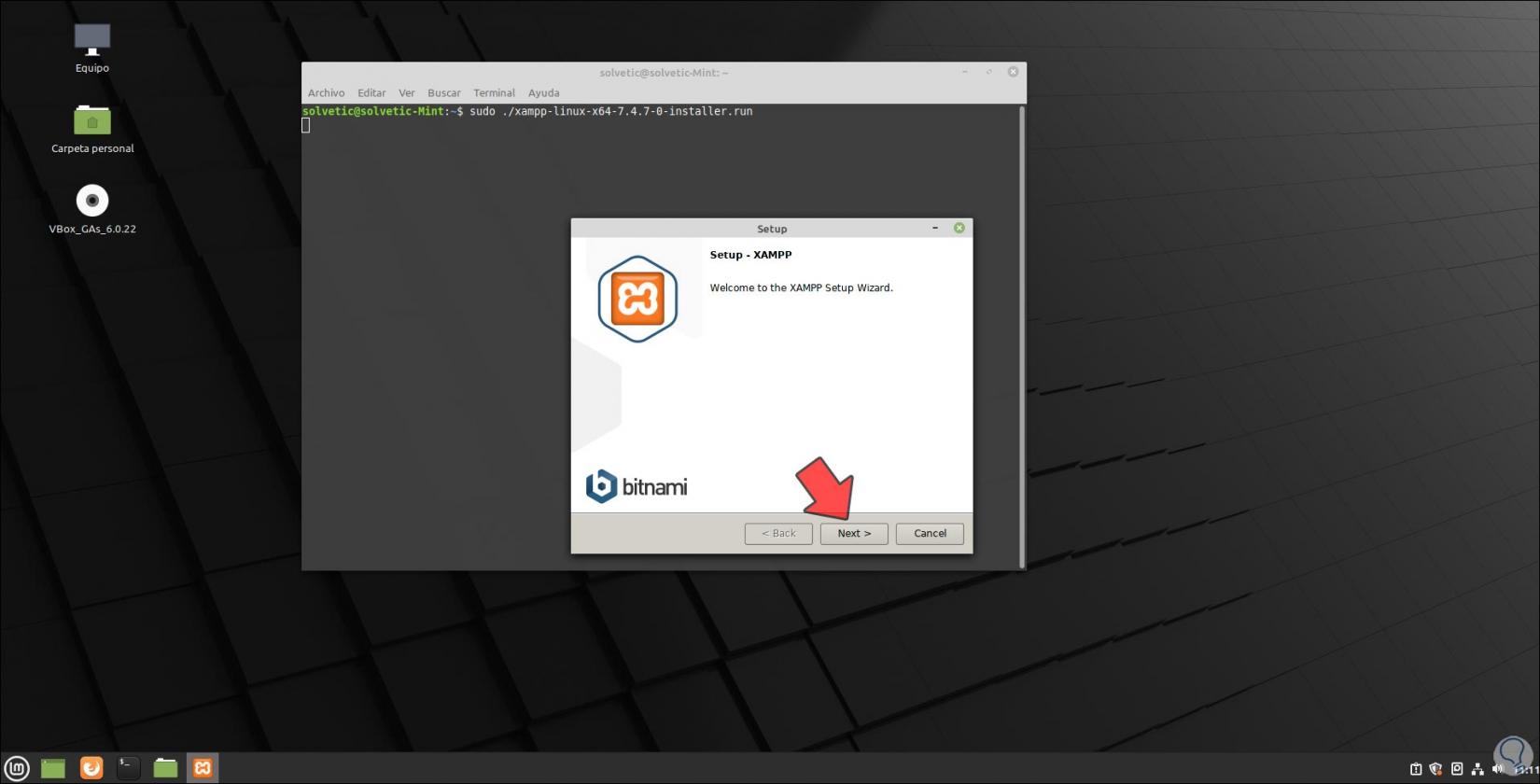
Task: Open the volume control in the tray
Action: (x=1498, y=769)
